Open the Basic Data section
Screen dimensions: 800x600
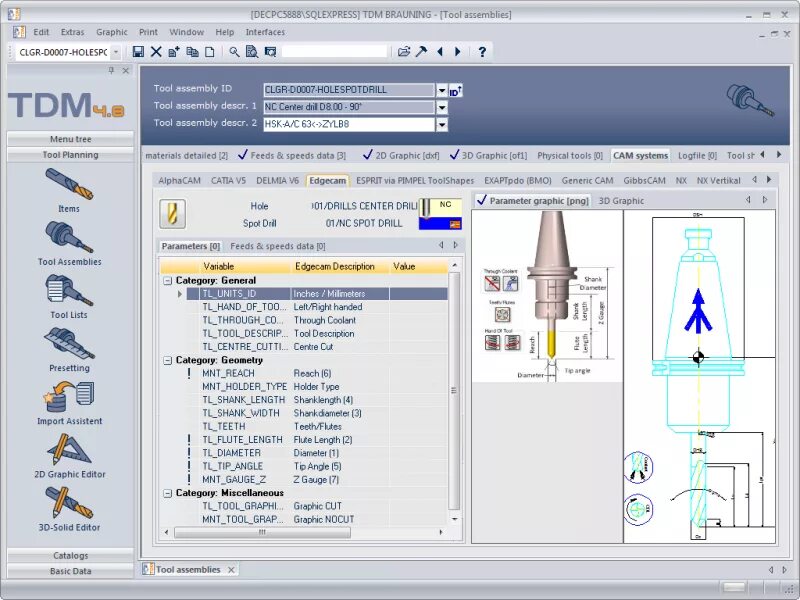click(x=70, y=571)
